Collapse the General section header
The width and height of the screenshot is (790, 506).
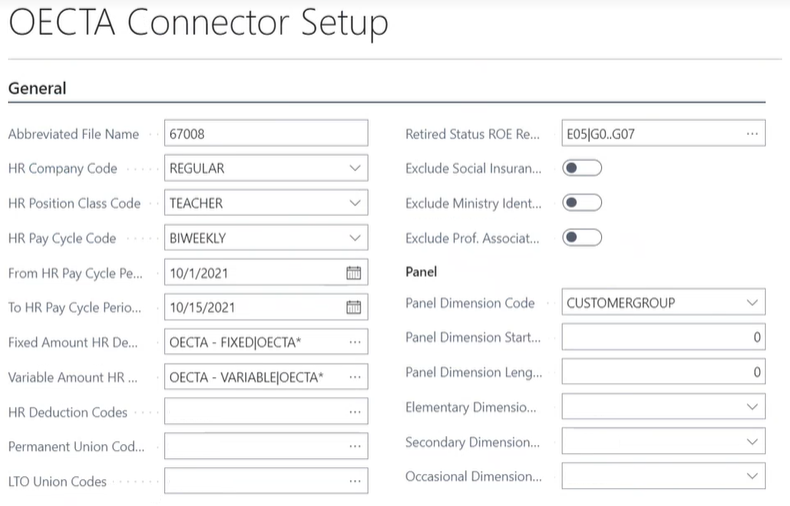click(37, 88)
